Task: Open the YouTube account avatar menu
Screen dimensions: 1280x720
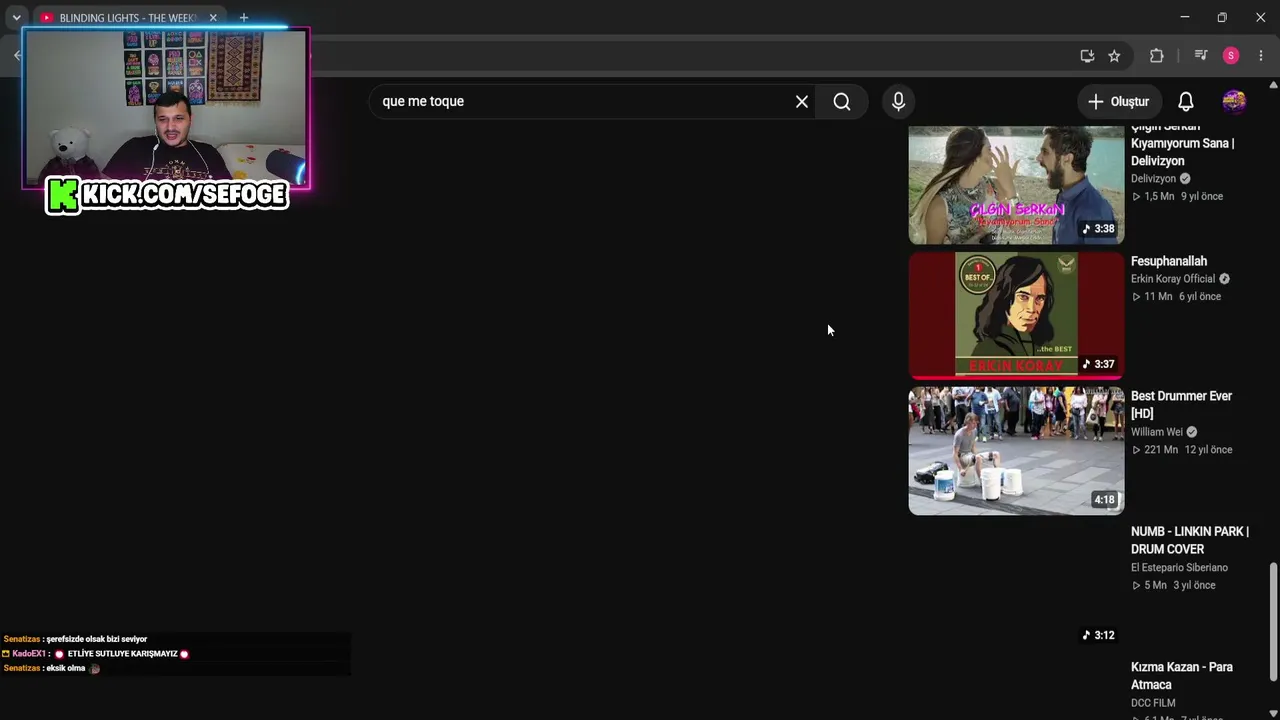Action: [x=1234, y=101]
